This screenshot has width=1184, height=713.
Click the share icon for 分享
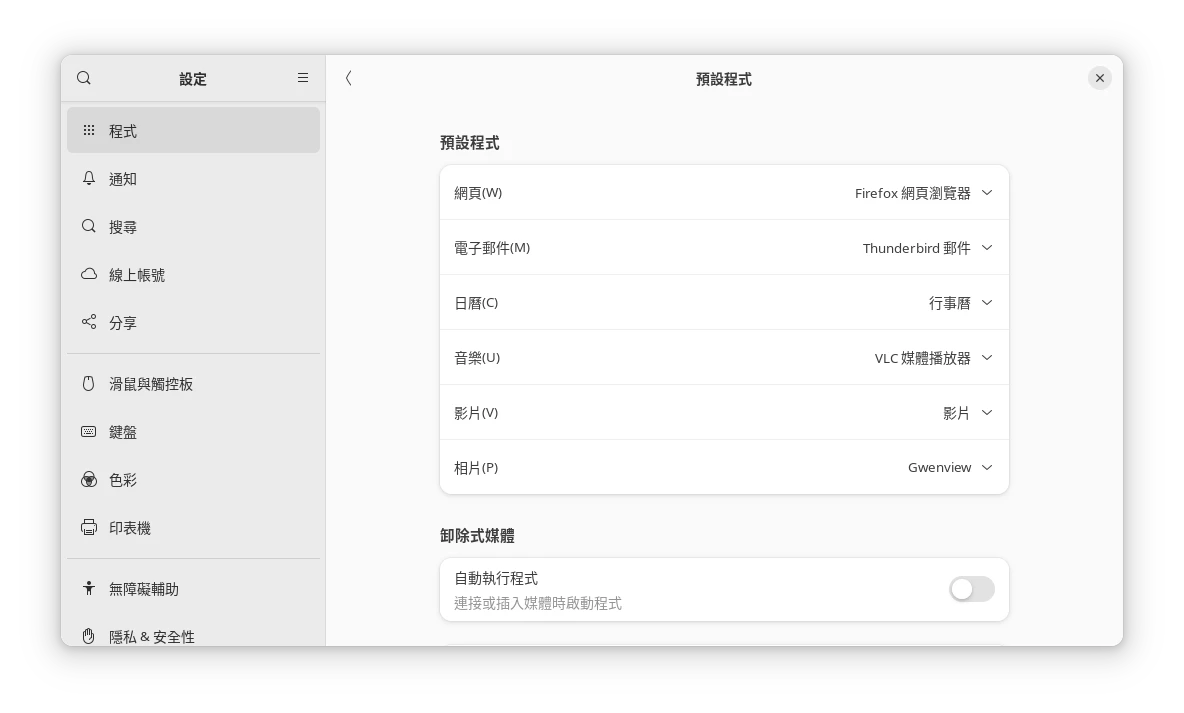point(89,322)
